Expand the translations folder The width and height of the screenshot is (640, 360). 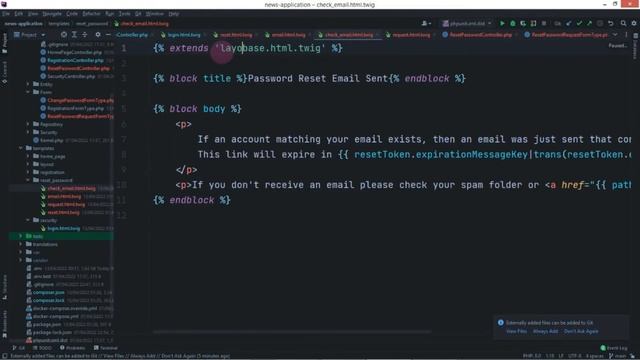(20, 244)
